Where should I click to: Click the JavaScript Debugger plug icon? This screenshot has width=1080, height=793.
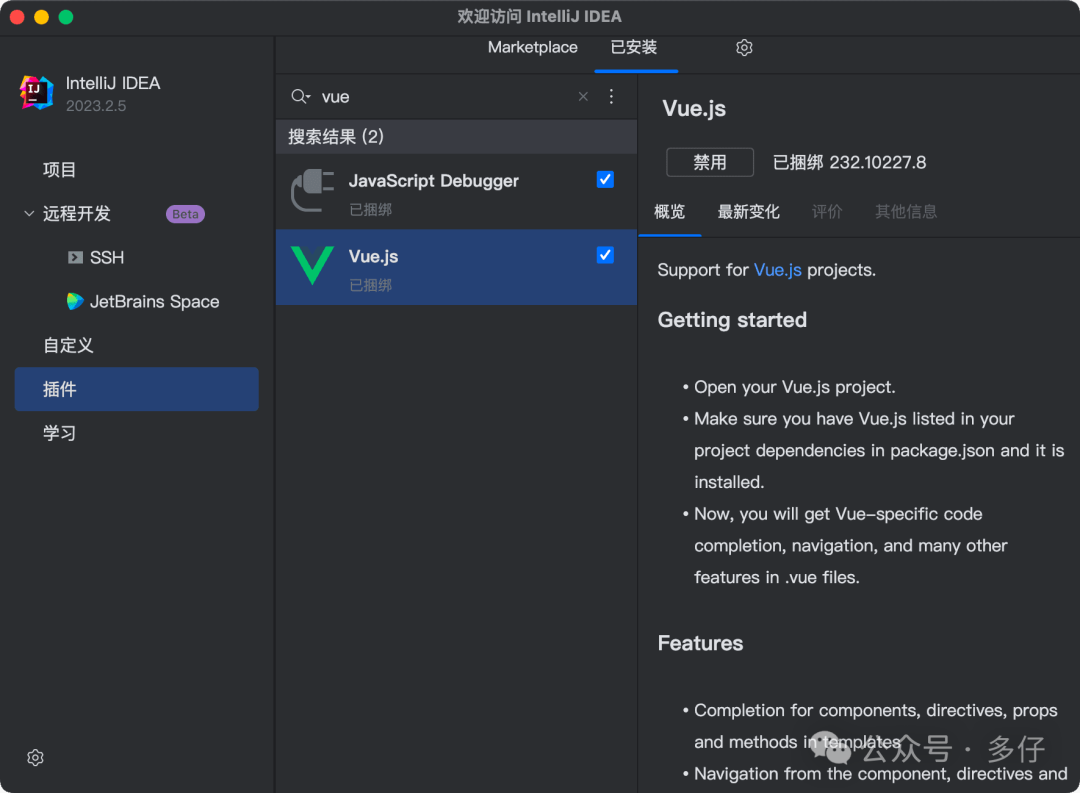click(312, 190)
